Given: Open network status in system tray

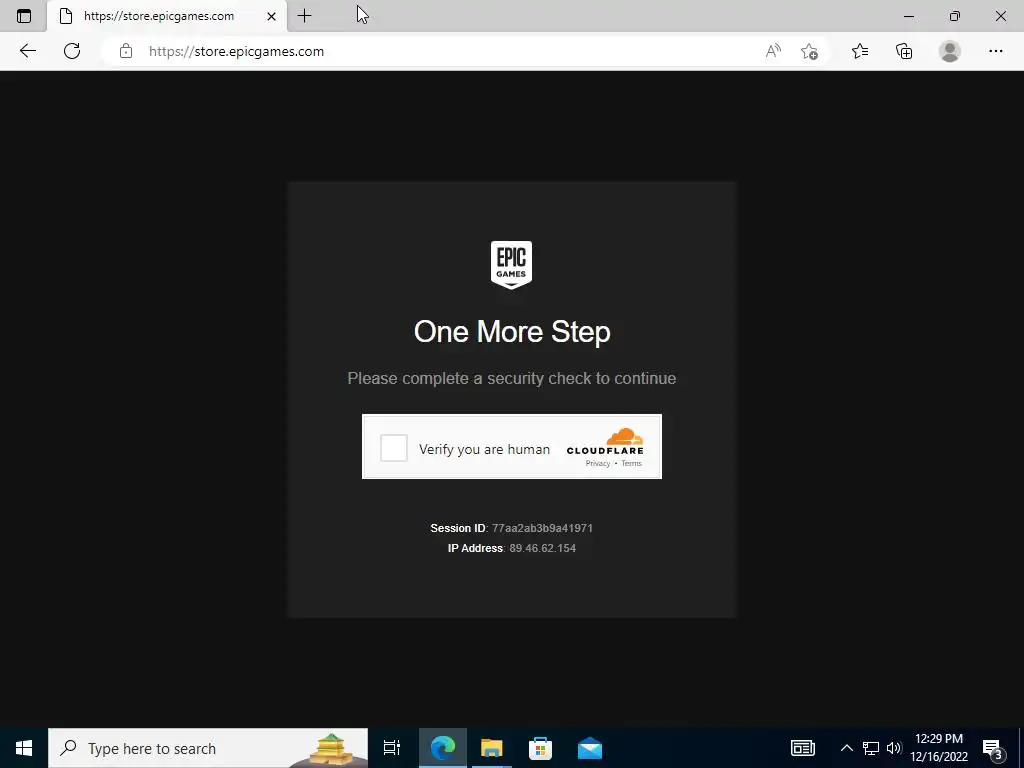Looking at the screenshot, I should coord(871,748).
